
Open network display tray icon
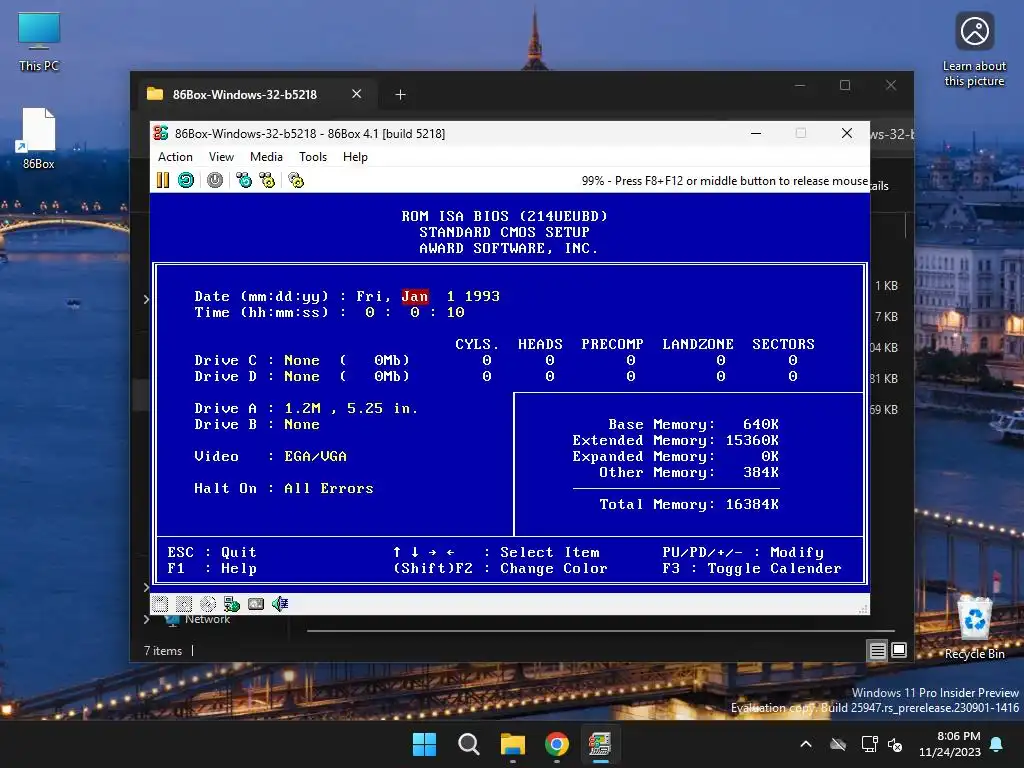[869, 744]
